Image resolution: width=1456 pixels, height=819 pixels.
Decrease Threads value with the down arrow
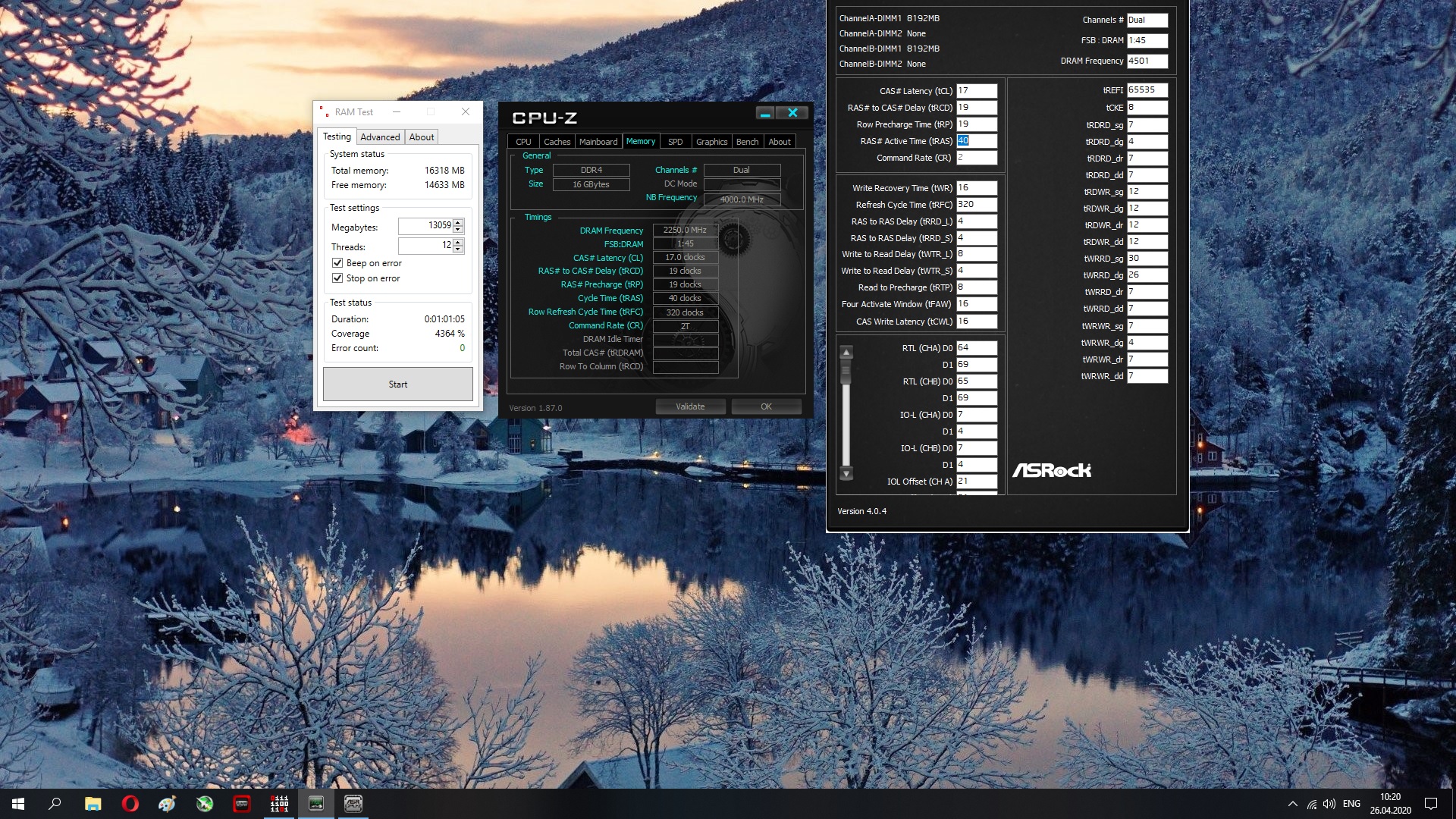(x=458, y=249)
